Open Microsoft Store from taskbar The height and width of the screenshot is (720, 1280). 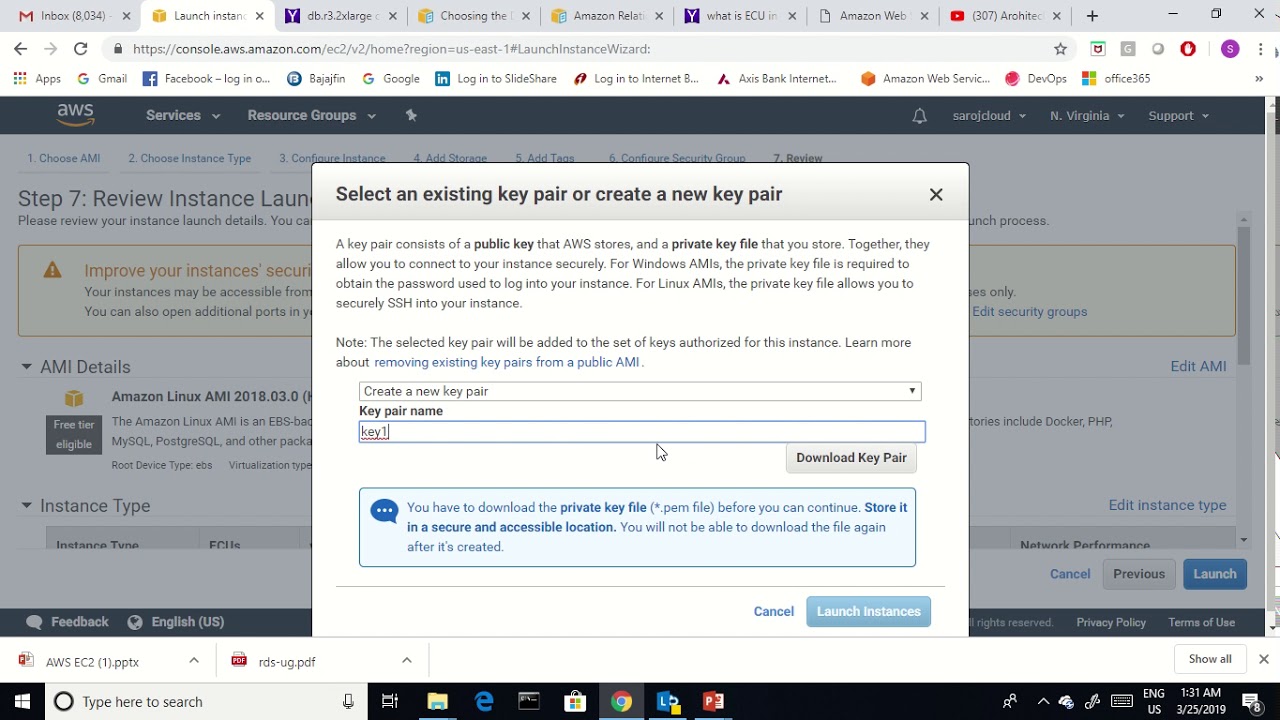575,702
